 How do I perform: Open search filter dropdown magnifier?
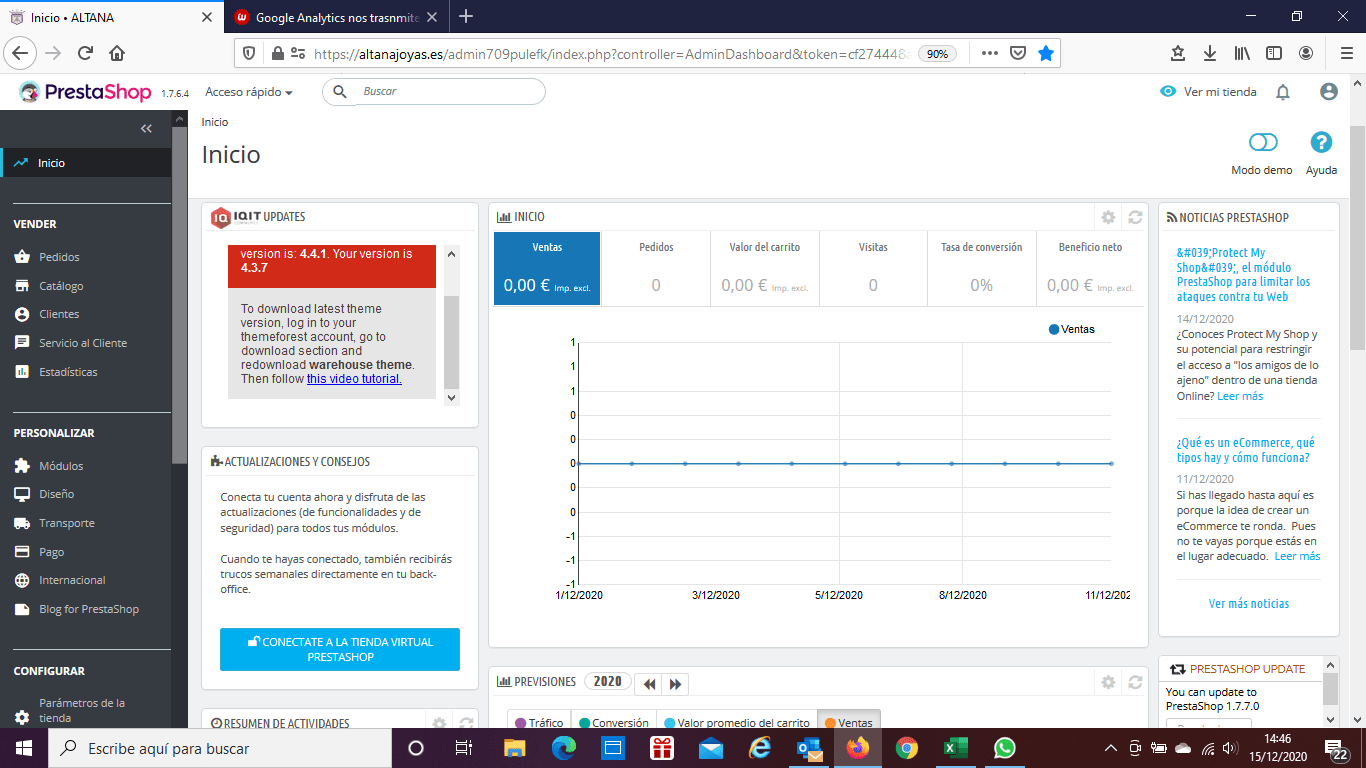pyautogui.click(x=340, y=91)
